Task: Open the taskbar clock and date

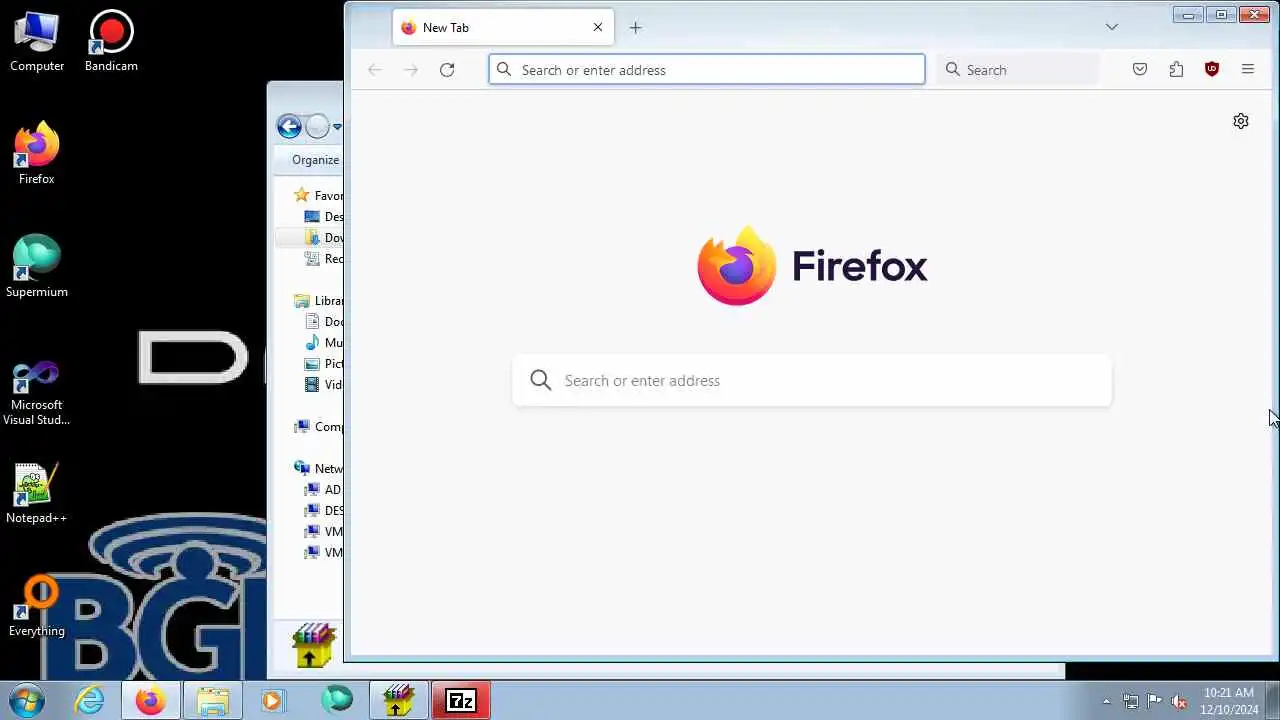Action: click(x=1229, y=701)
